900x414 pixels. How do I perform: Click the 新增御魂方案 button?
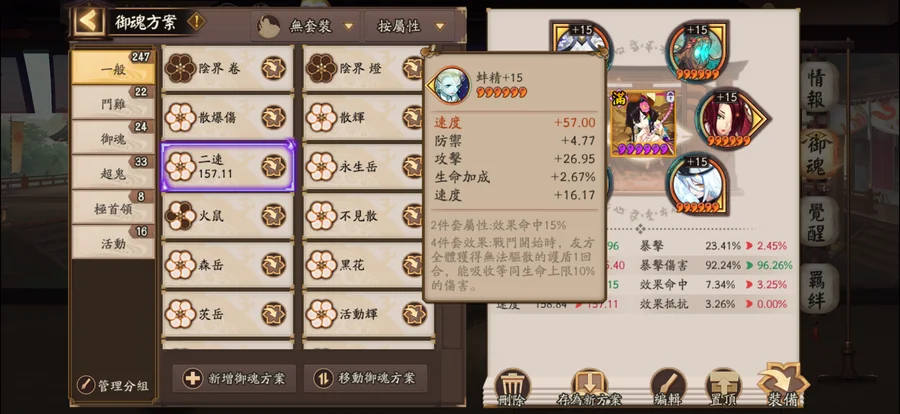point(234,378)
